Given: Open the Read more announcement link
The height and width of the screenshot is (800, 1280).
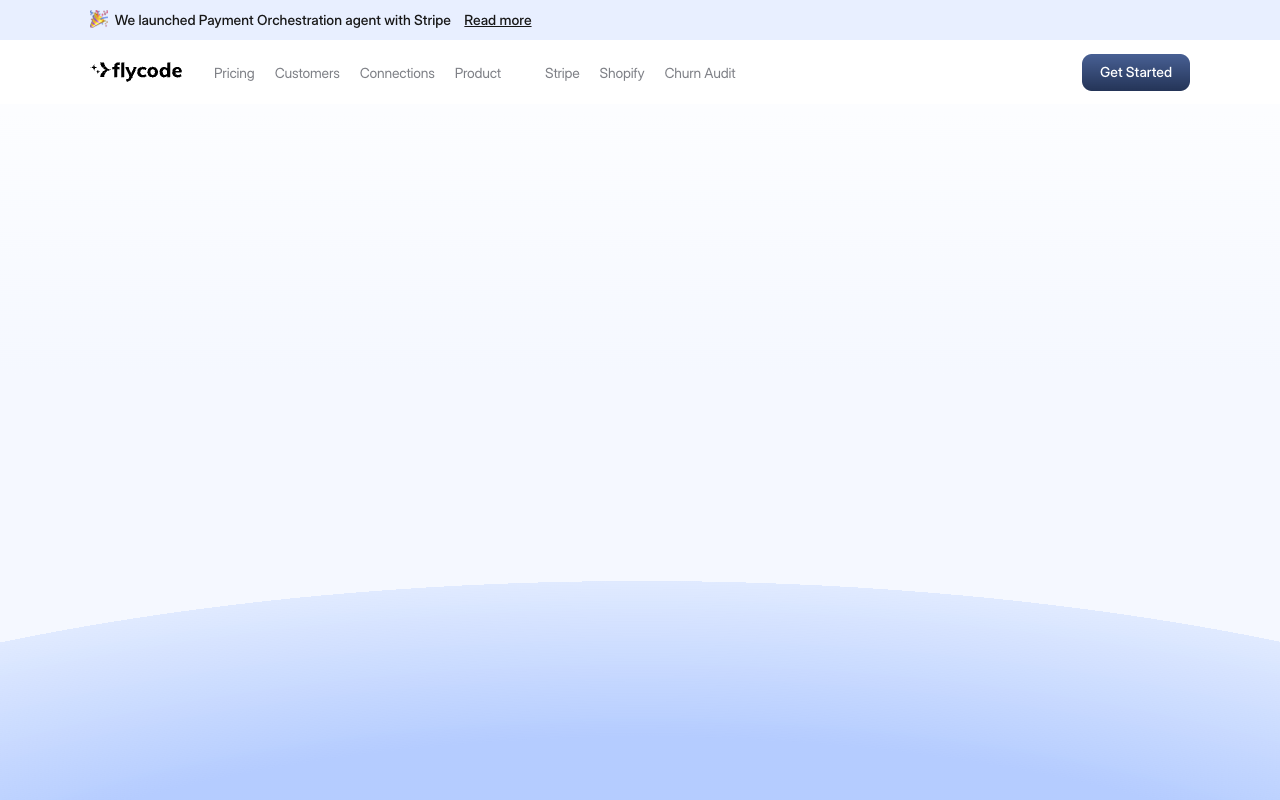Looking at the screenshot, I should [x=497, y=20].
